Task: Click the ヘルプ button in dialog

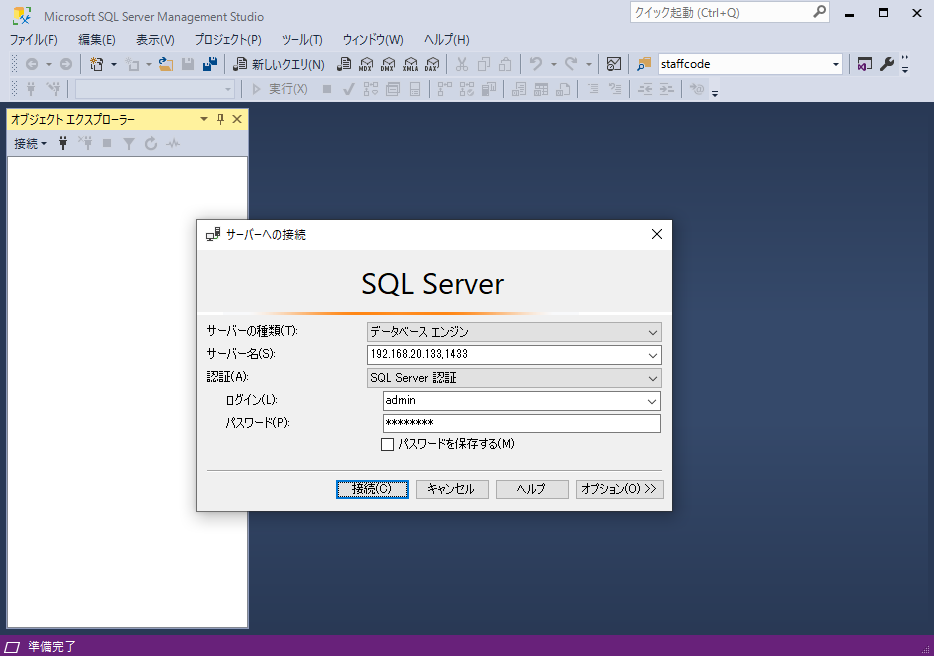Action: coord(532,489)
